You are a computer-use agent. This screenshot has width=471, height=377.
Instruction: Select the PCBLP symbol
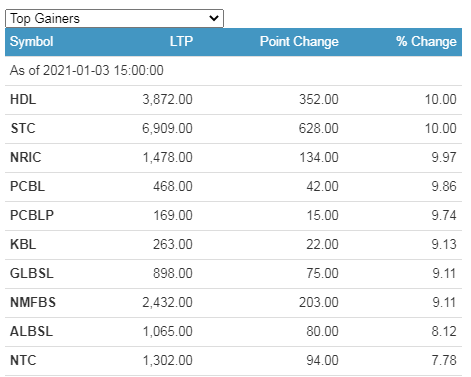tap(32, 215)
